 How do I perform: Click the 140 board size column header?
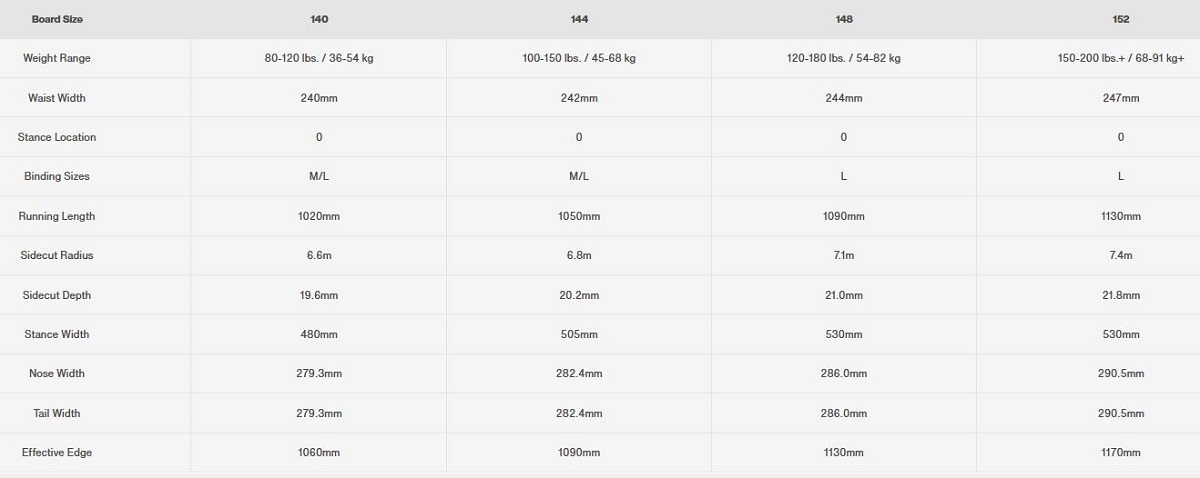click(x=319, y=19)
